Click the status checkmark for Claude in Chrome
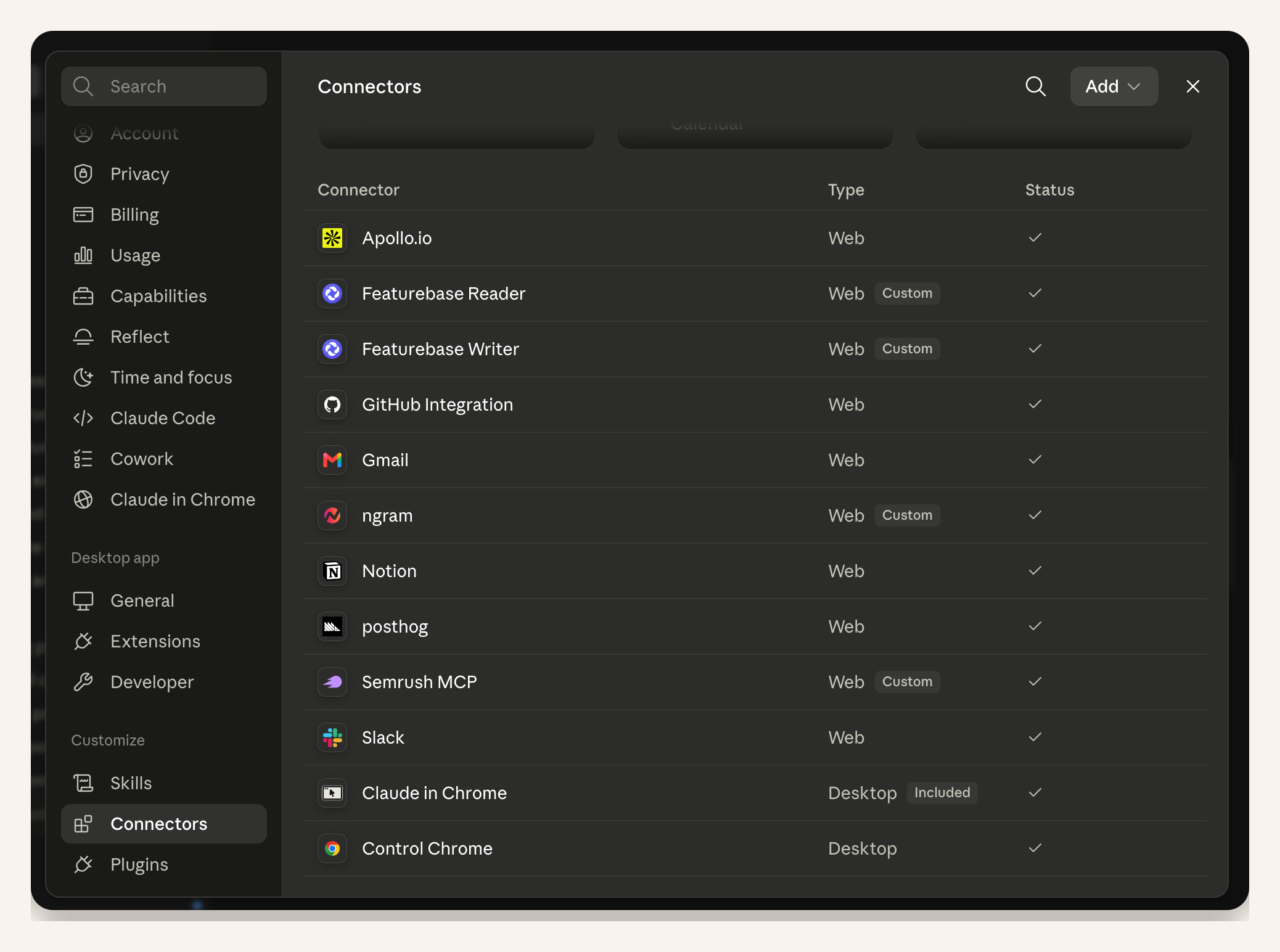This screenshot has width=1280, height=952. 1035,792
